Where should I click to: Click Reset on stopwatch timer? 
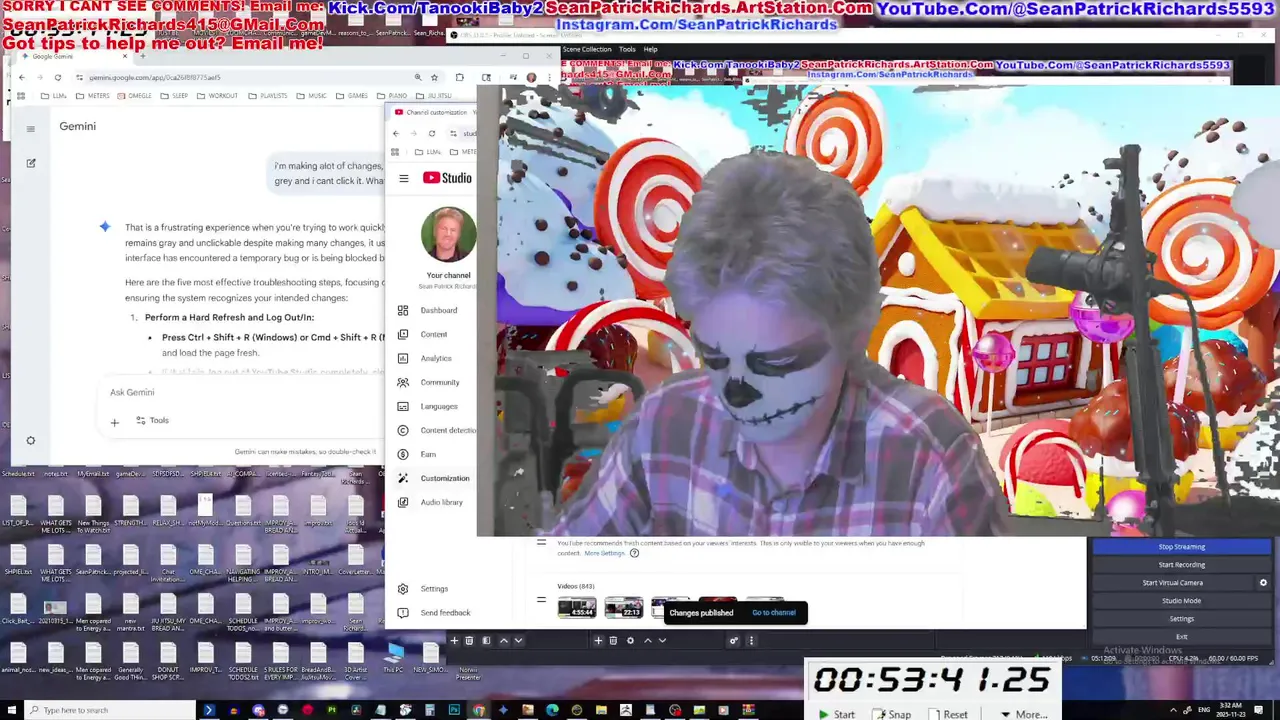point(948,714)
